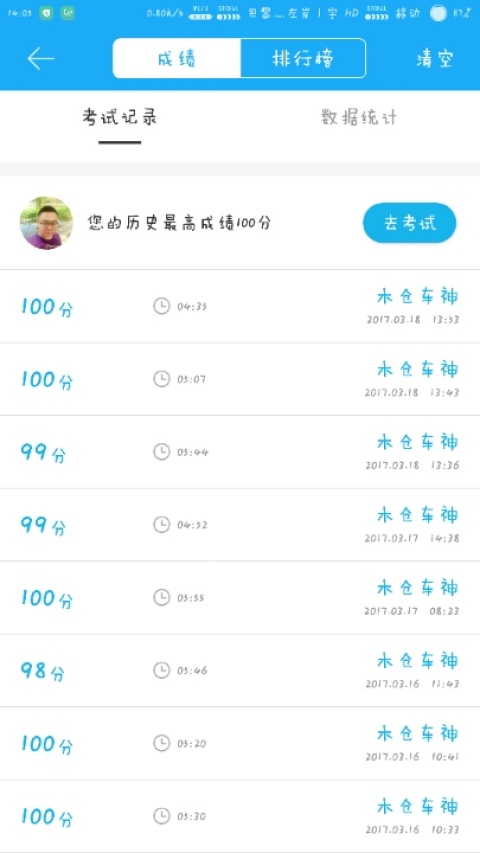This screenshot has width=480, height=853.
Task: Click the clock icon beside 03:44
Action: pos(161,452)
